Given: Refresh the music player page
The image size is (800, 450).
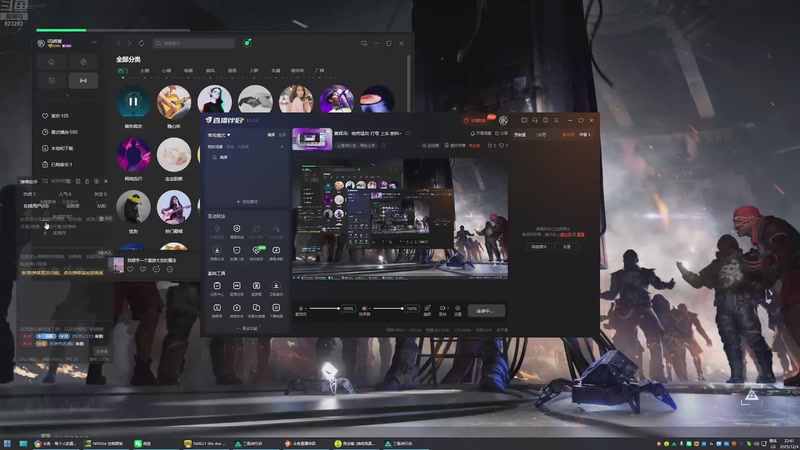Looking at the screenshot, I should [x=141, y=43].
